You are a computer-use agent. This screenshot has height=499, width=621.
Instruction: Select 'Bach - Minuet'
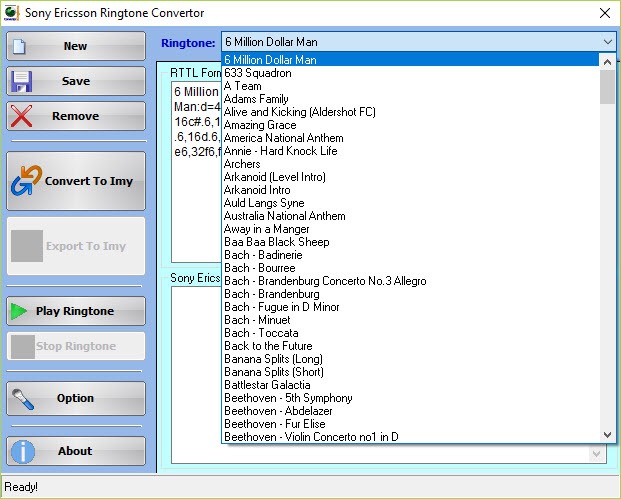(410, 320)
